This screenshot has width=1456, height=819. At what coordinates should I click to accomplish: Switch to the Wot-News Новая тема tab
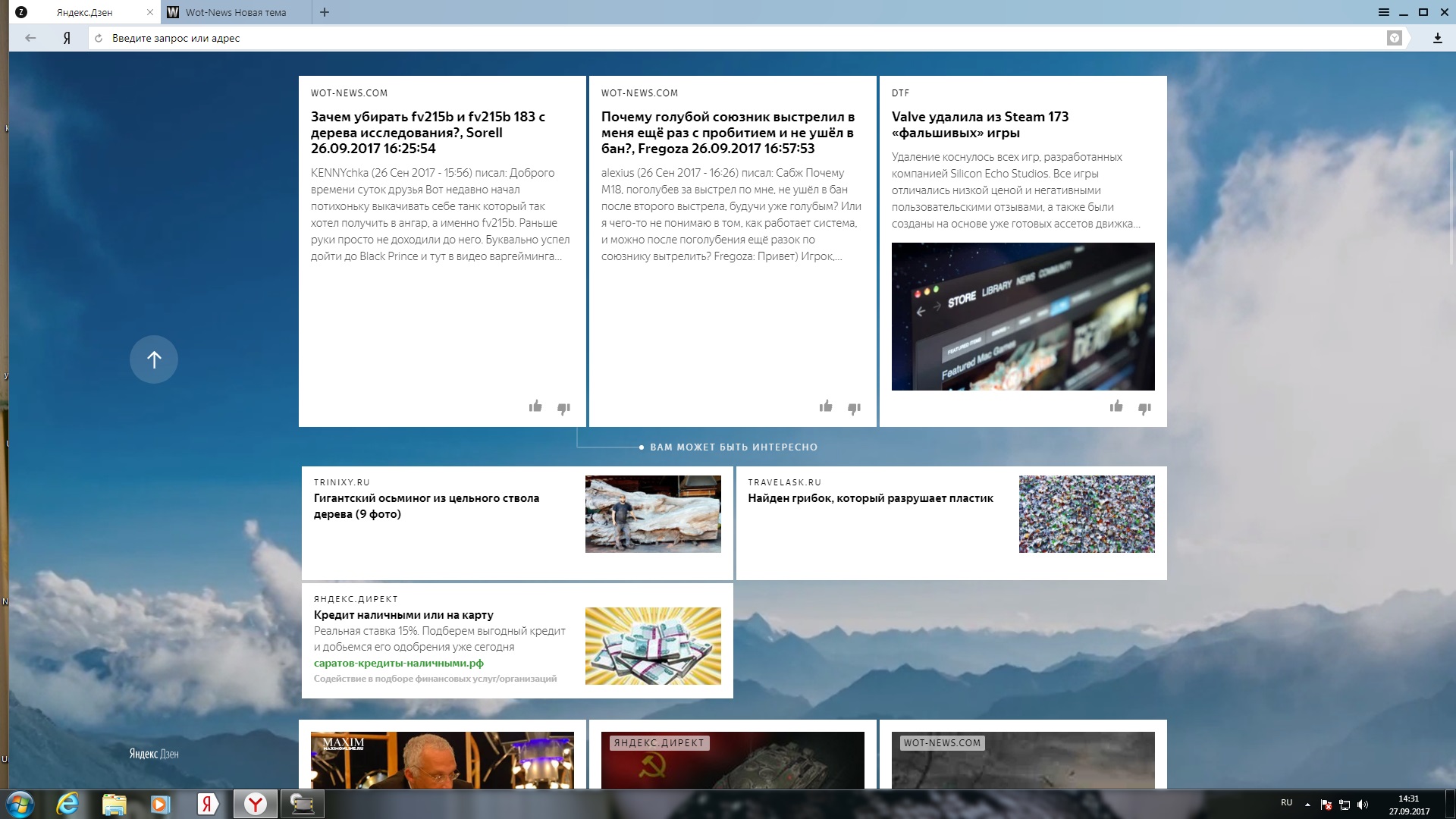click(x=236, y=12)
